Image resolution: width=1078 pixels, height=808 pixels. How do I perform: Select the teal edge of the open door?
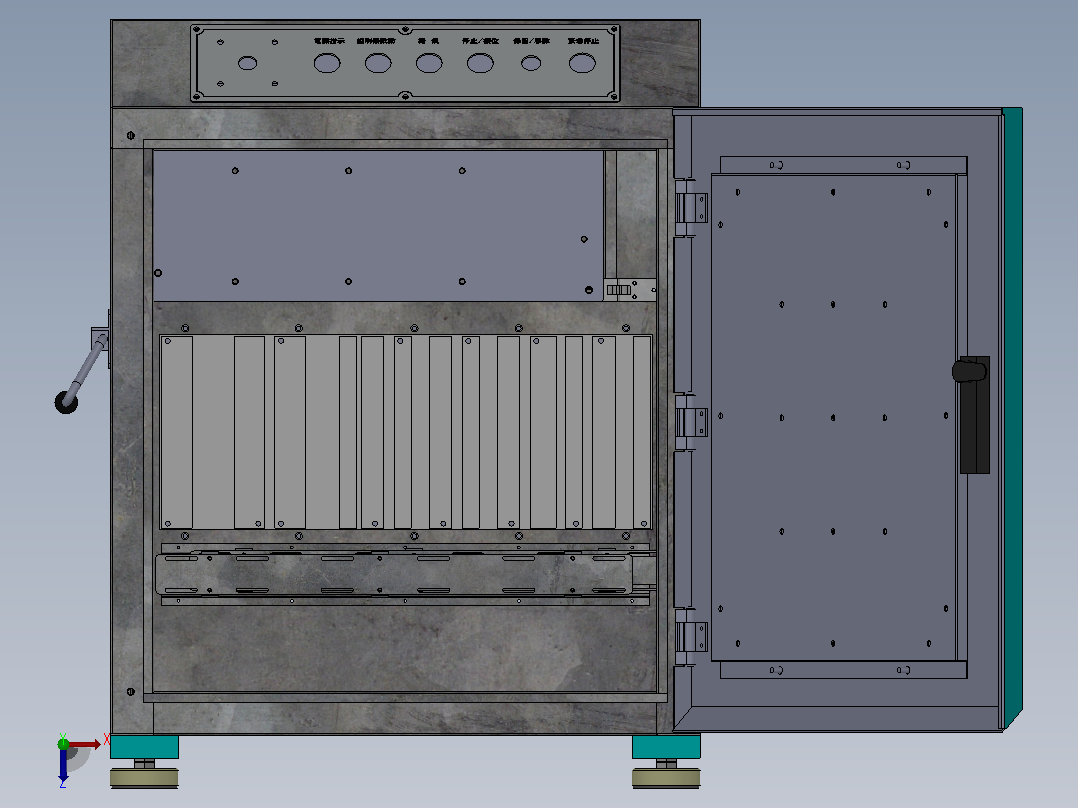click(x=1012, y=417)
